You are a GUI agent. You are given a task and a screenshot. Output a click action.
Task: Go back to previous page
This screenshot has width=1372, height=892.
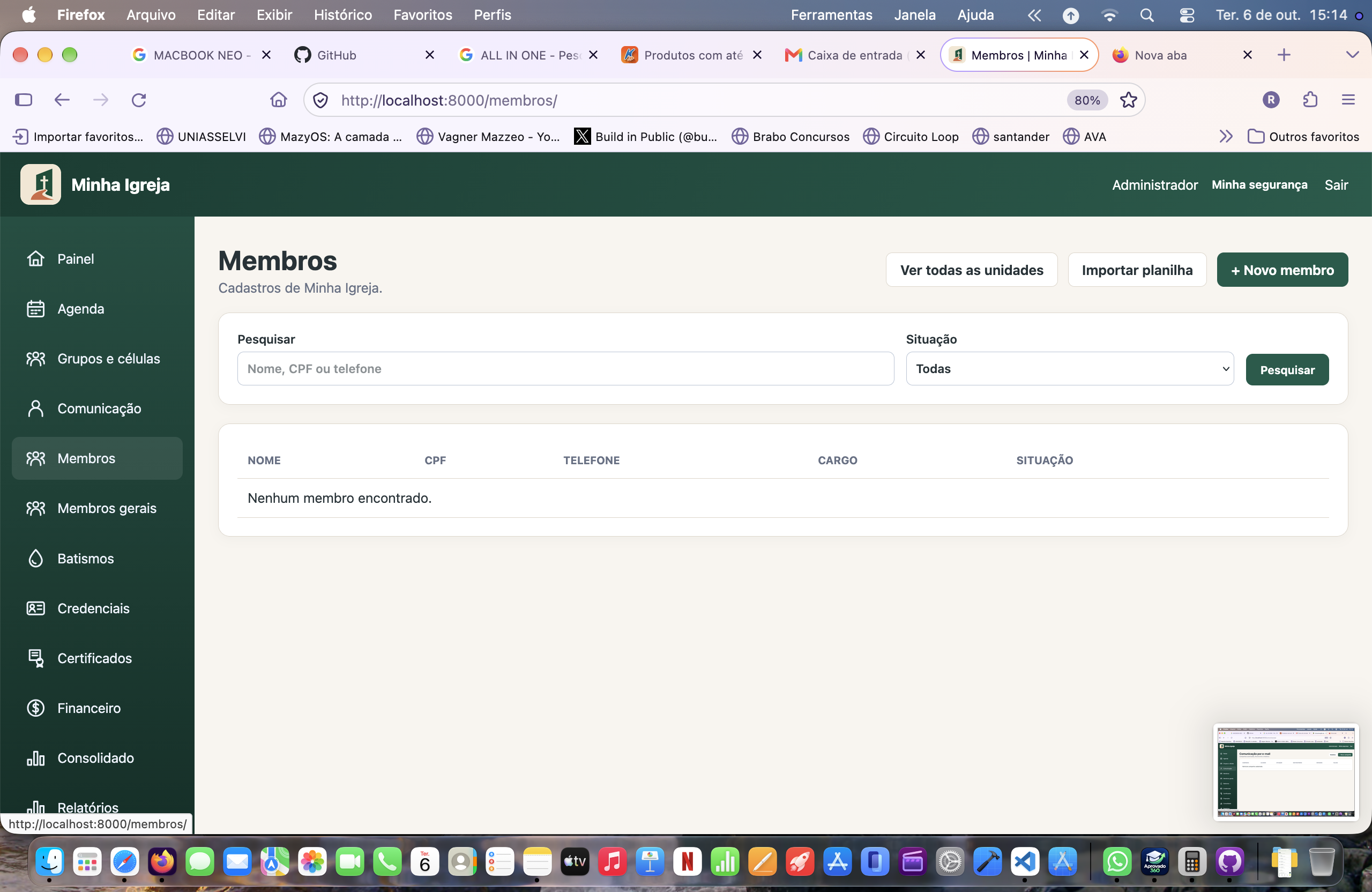point(62,100)
